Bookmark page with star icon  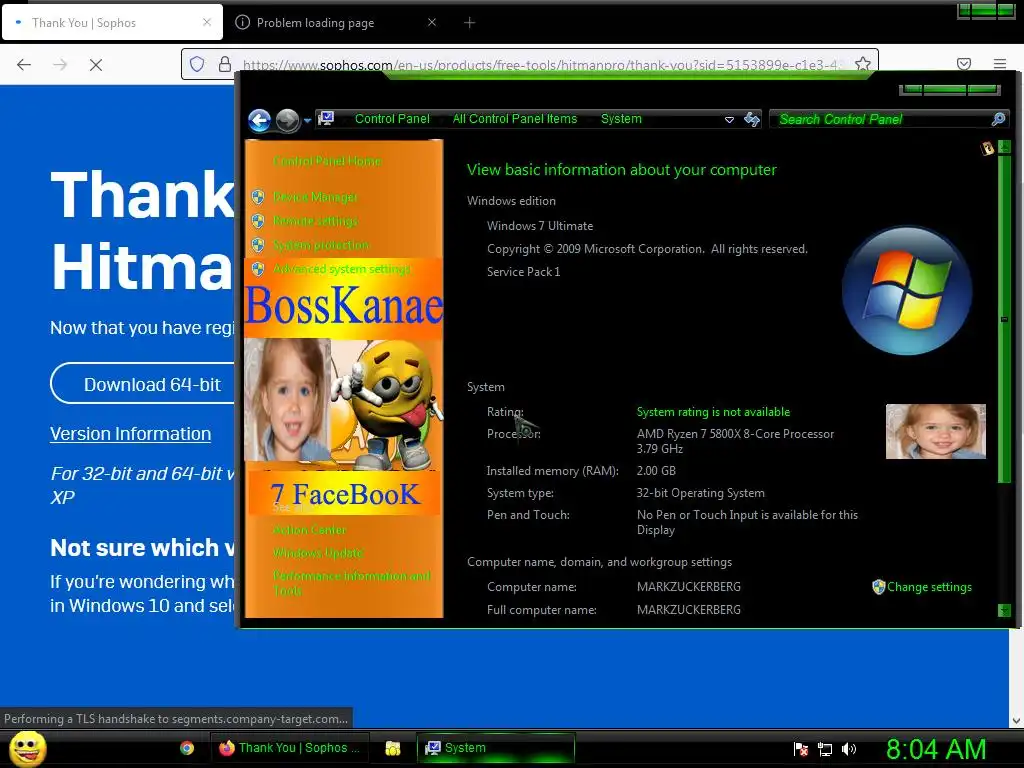point(863,64)
